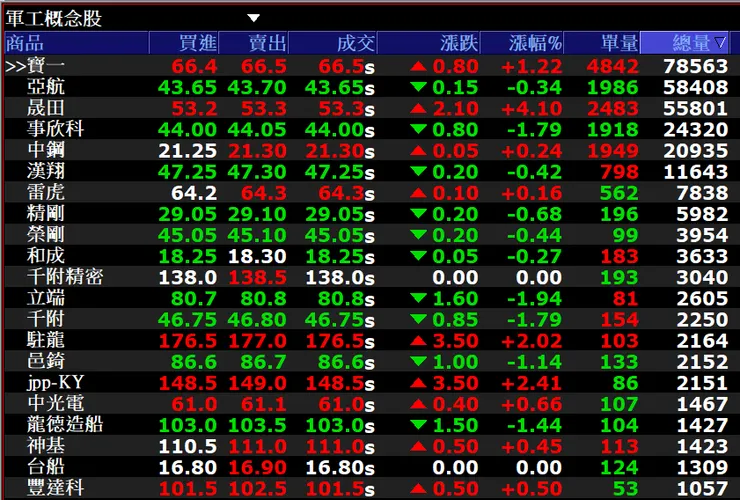Click 神基 last price 111.0s
Image resolution: width=740 pixels, height=500 pixels.
[340, 446]
